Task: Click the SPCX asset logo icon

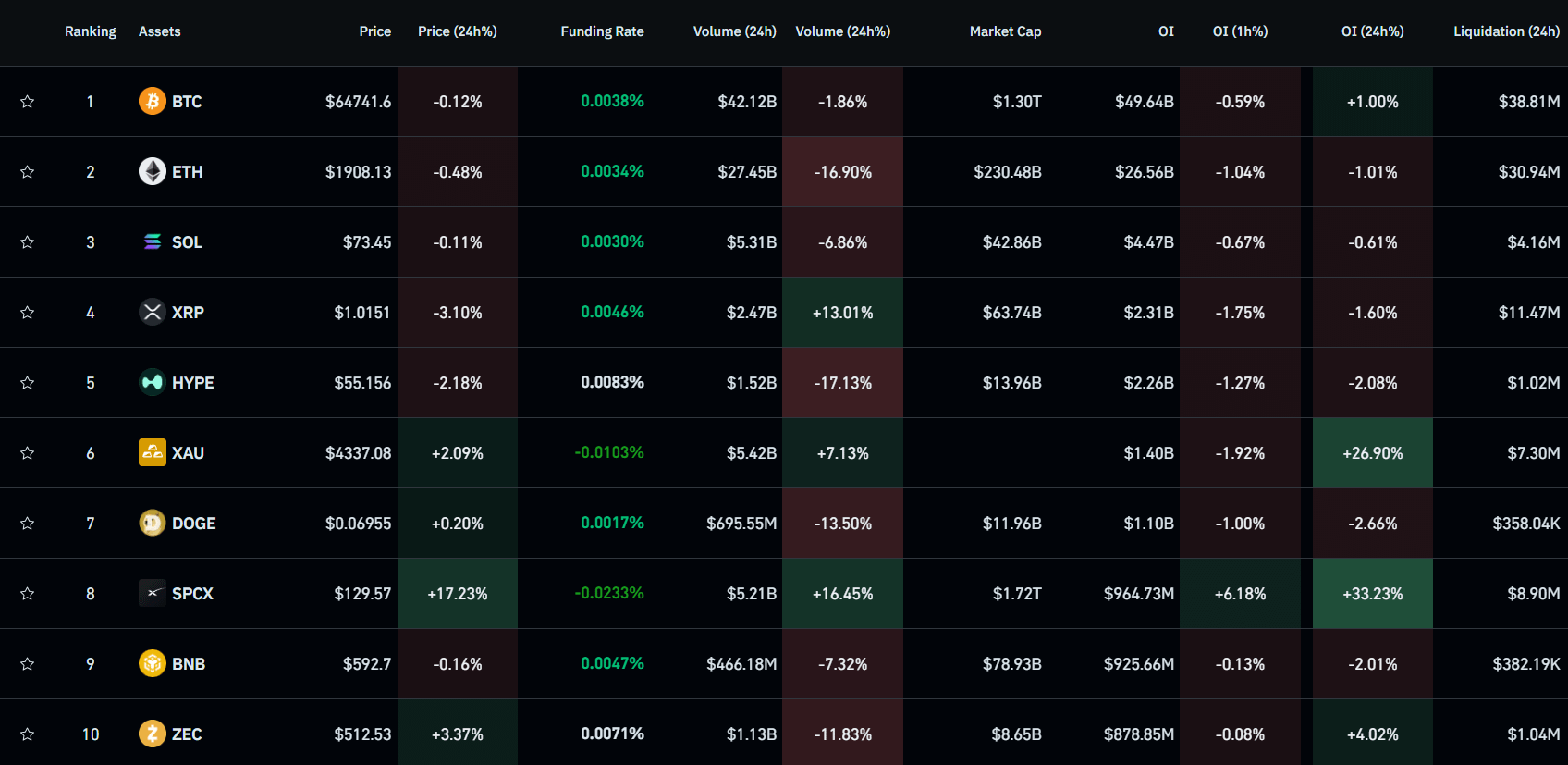Action: [153, 593]
